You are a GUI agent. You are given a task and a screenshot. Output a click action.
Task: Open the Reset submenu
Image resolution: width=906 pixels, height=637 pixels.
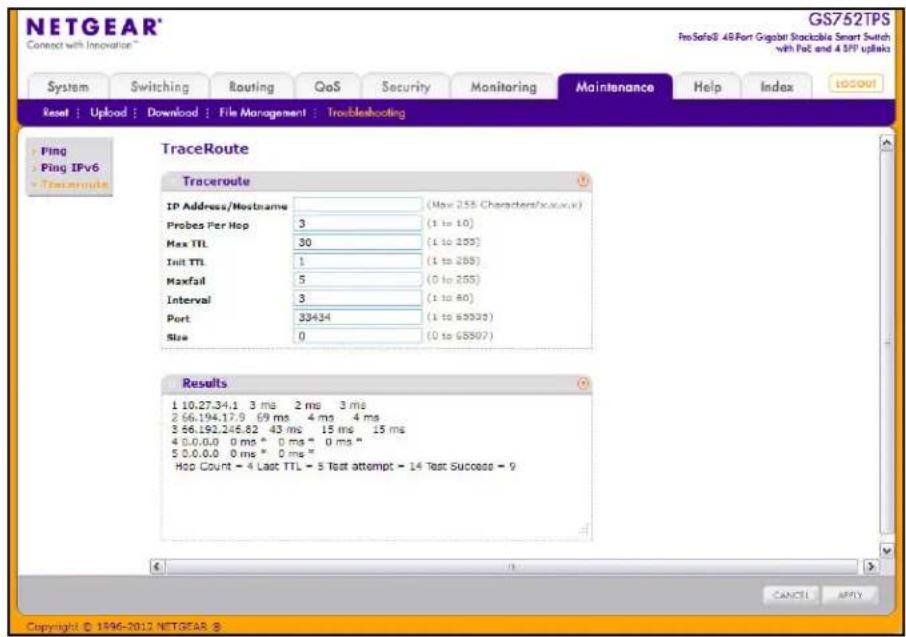(x=55, y=113)
